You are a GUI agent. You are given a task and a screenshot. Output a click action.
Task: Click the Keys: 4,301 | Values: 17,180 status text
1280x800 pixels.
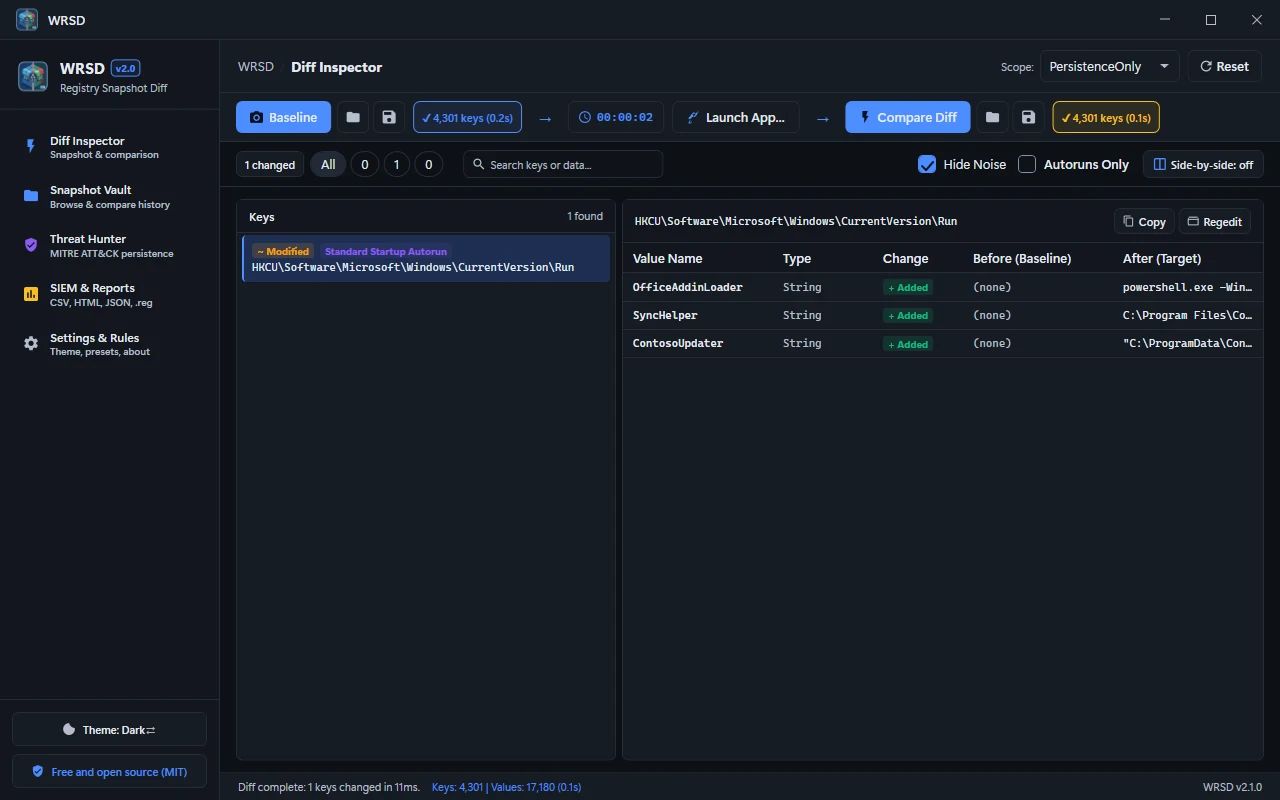(x=506, y=787)
